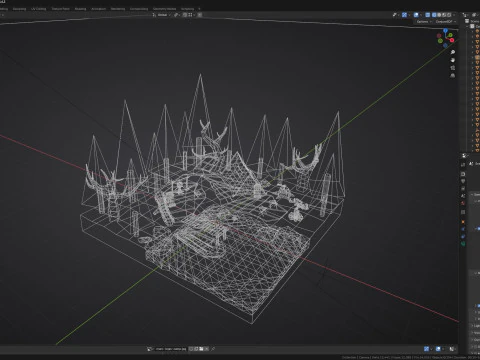Open Properties editor type menu
480x360 pixels.
pyautogui.click(x=465, y=155)
